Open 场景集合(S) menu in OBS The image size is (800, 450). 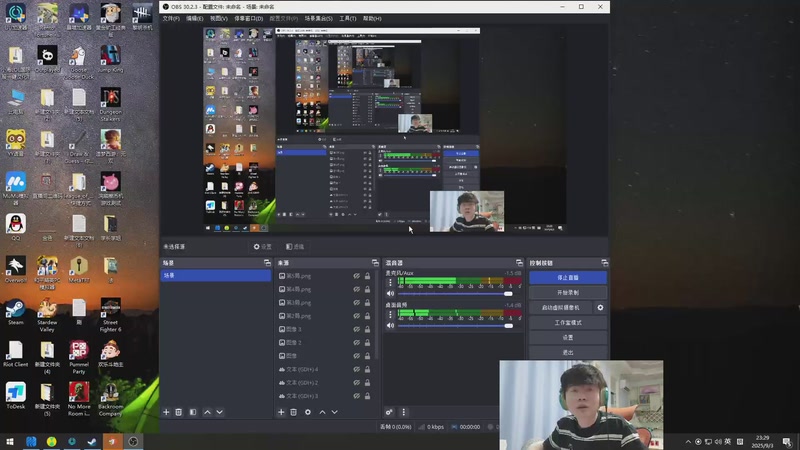[x=318, y=18]
